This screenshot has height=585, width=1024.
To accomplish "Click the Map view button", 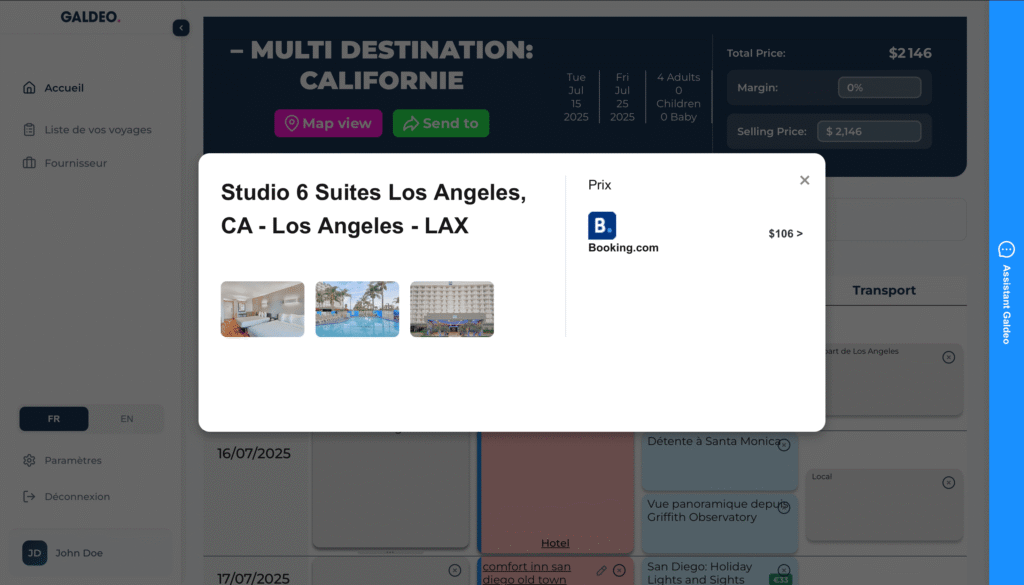I will (328, 123).
